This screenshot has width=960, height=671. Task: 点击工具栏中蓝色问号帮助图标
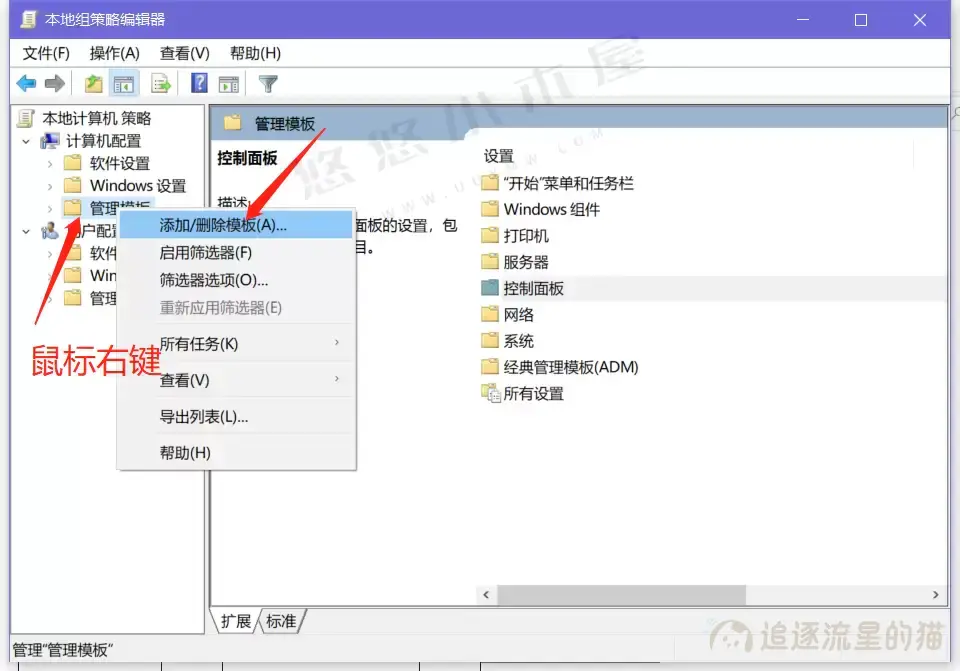click(198, 83)
